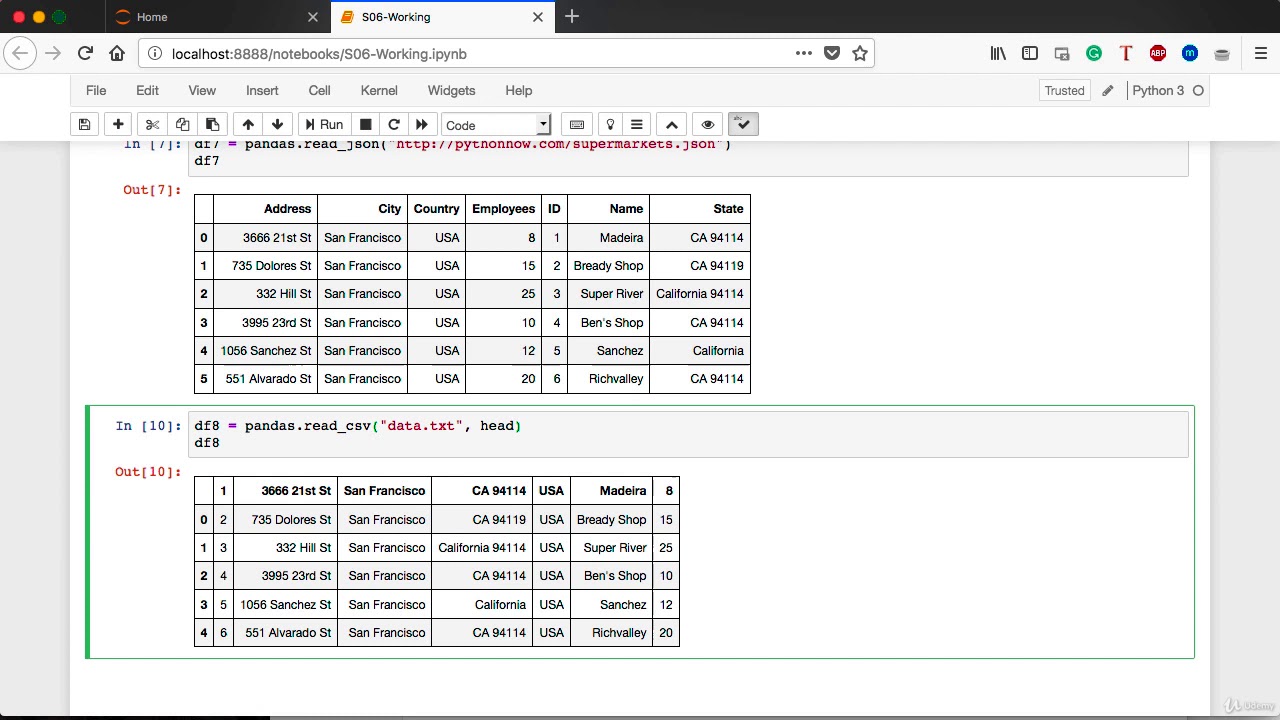Click the pencil edit icon near Trusted
The image size is (1280, 720).
point(1108,91)
